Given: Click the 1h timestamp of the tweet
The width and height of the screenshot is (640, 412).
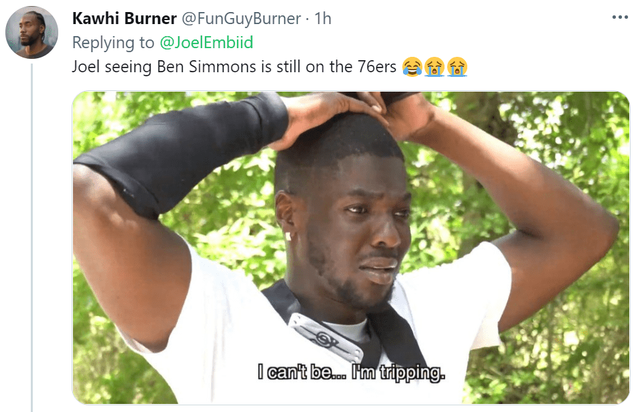Looking at the screenshot, I should 323,18.
